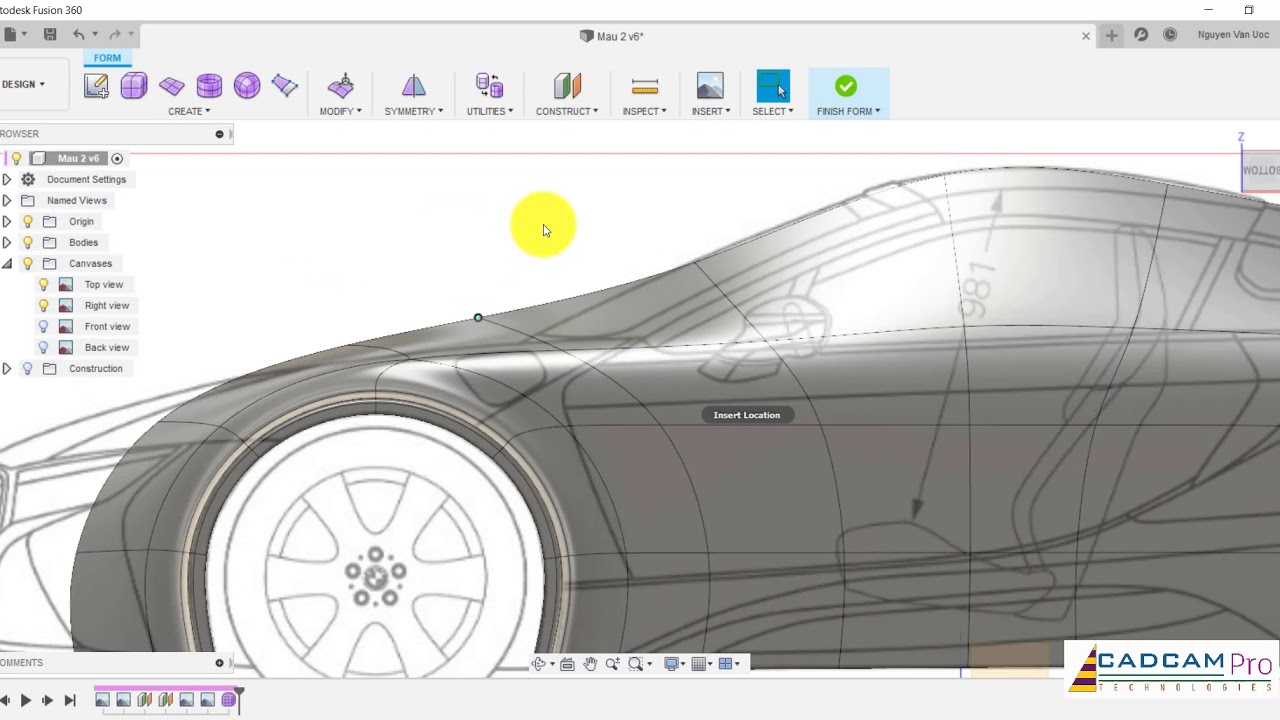Click the Redo arrow
The width and height of the screenshot is (1280, 720).
[115, 34]
